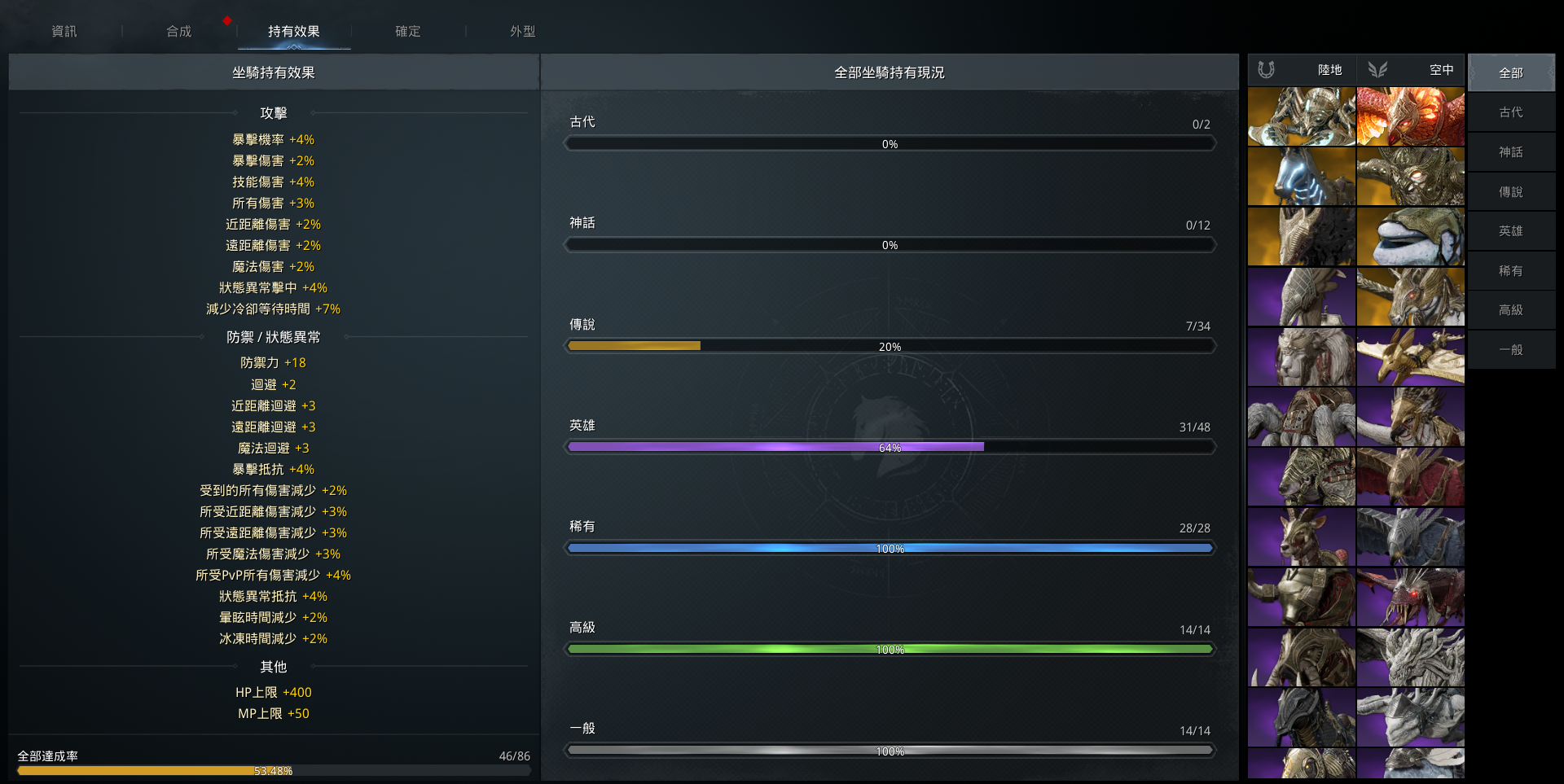Open the 資訊 tab
This screenshot has height=784, width=1564.
[64, 31]
